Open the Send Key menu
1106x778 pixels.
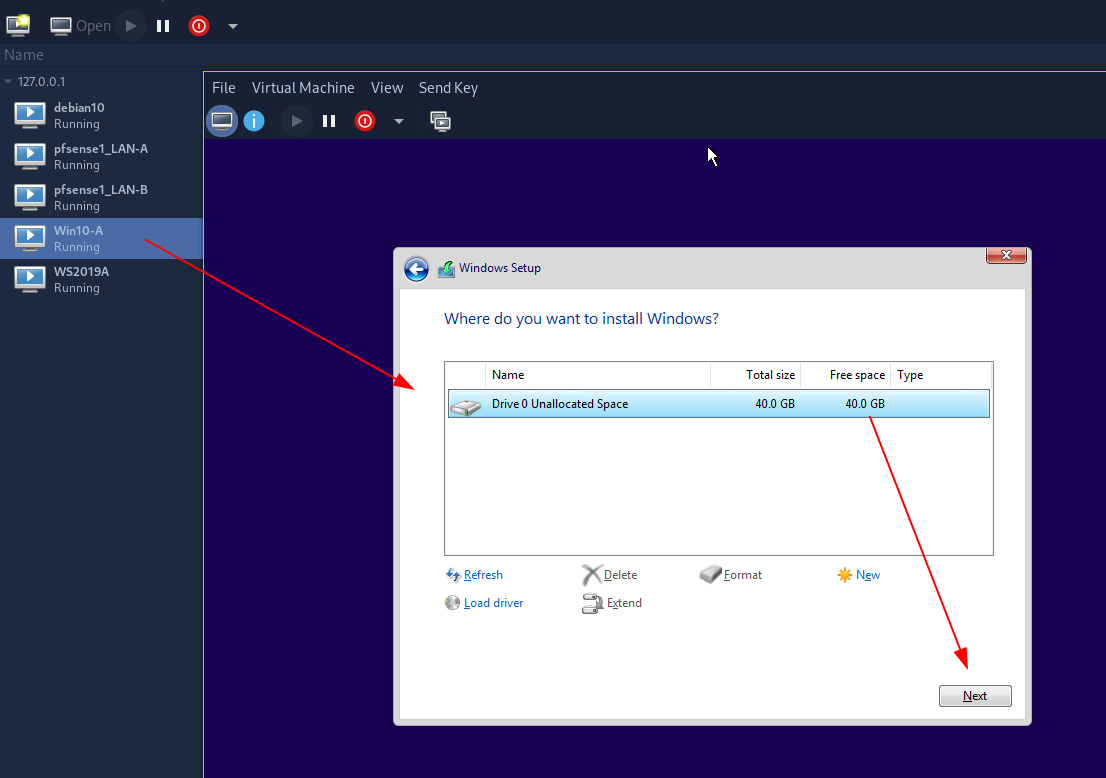coord(449,87)
